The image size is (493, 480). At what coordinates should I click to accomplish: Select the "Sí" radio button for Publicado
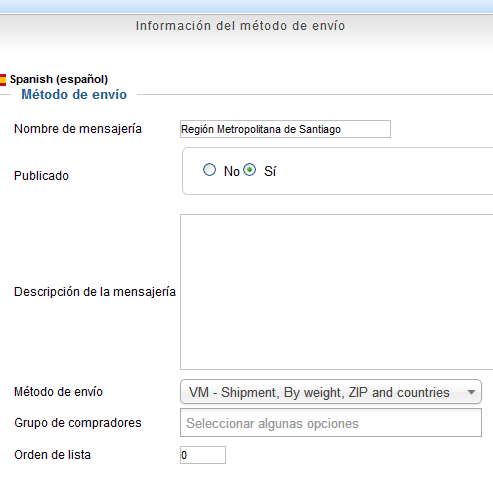249,170
